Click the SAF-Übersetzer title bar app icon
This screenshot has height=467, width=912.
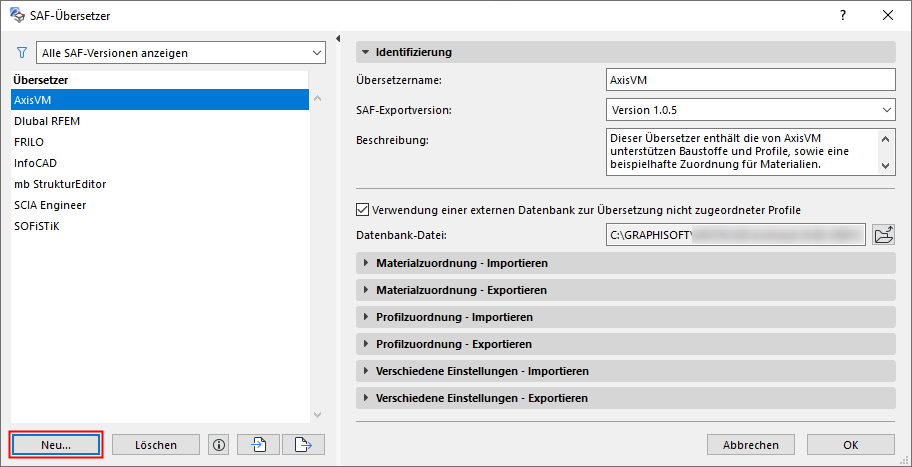(18, 16)
